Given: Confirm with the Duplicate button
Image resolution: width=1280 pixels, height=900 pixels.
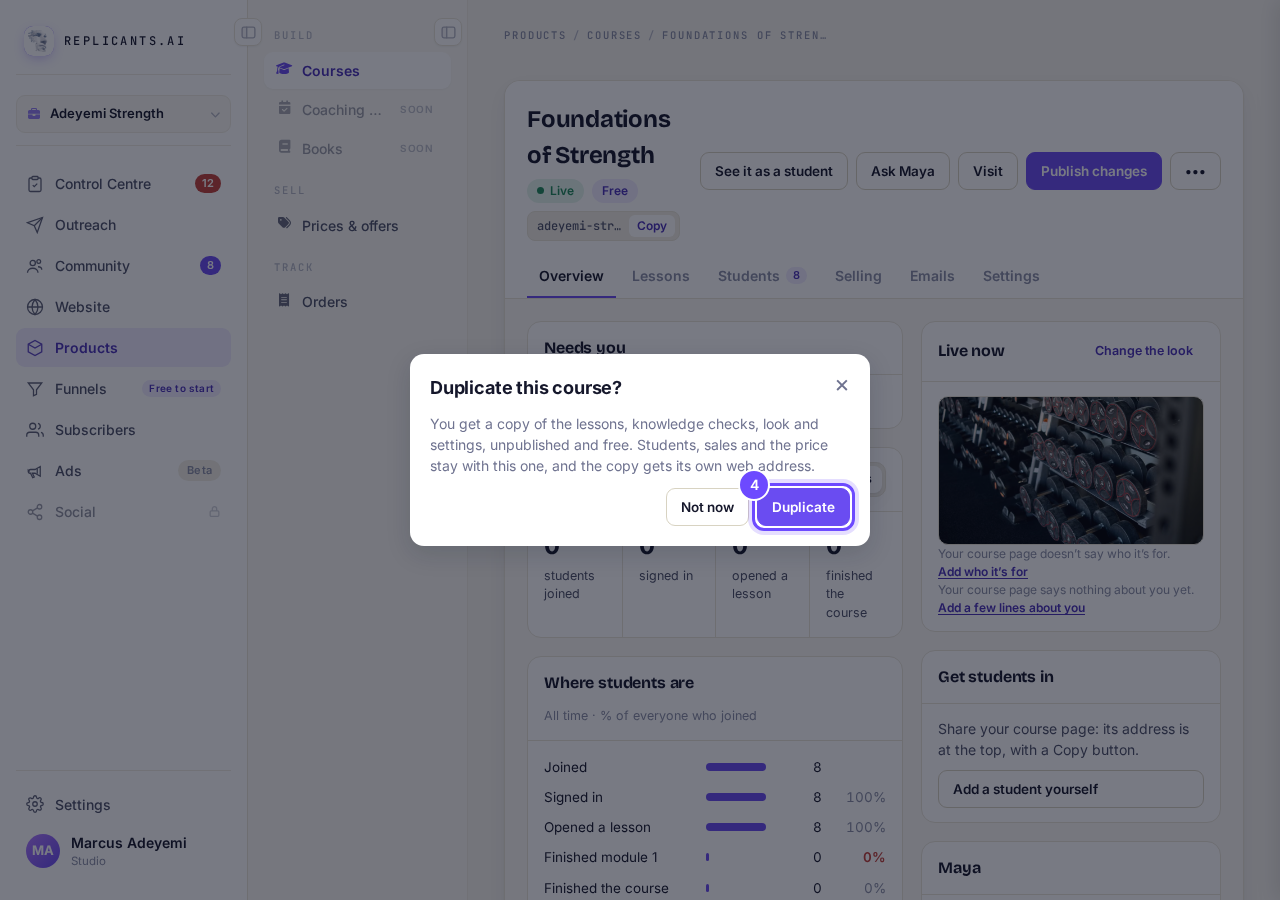Looking at the screenshot, I should tap(803, 507).
